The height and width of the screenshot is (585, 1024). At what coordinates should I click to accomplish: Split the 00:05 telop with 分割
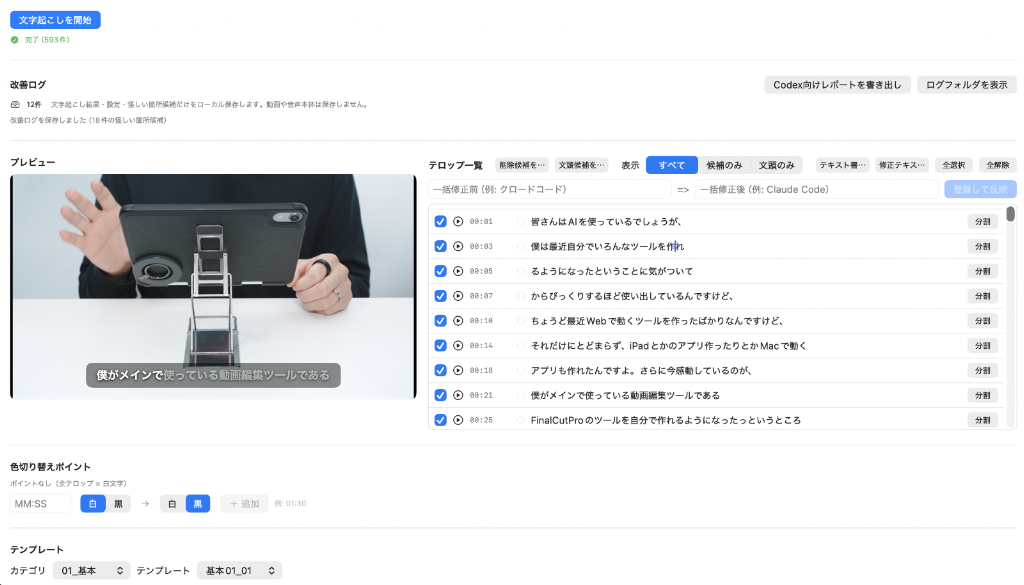982,271
